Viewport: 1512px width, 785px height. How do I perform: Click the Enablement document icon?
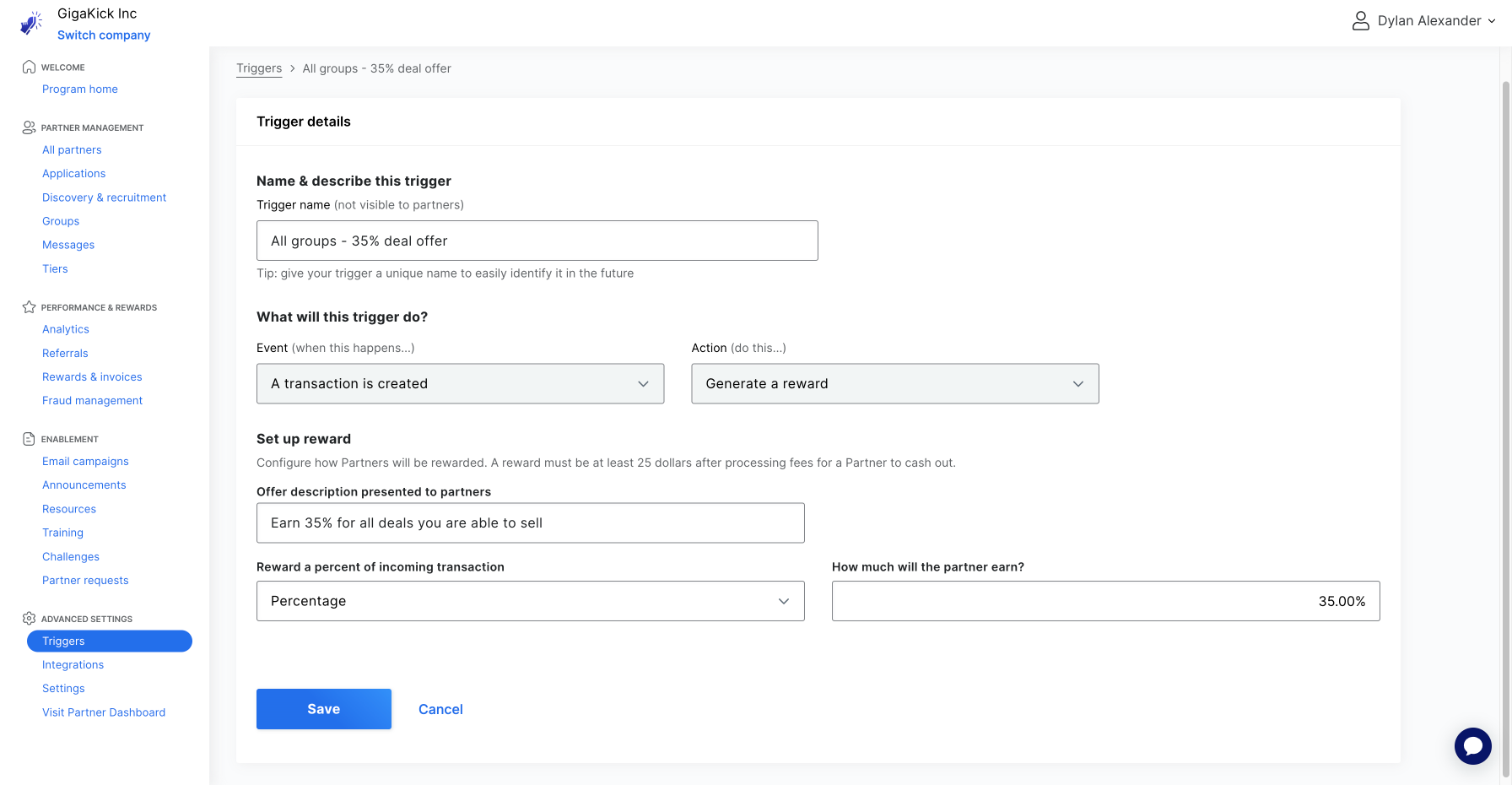[x=29, y=439]
